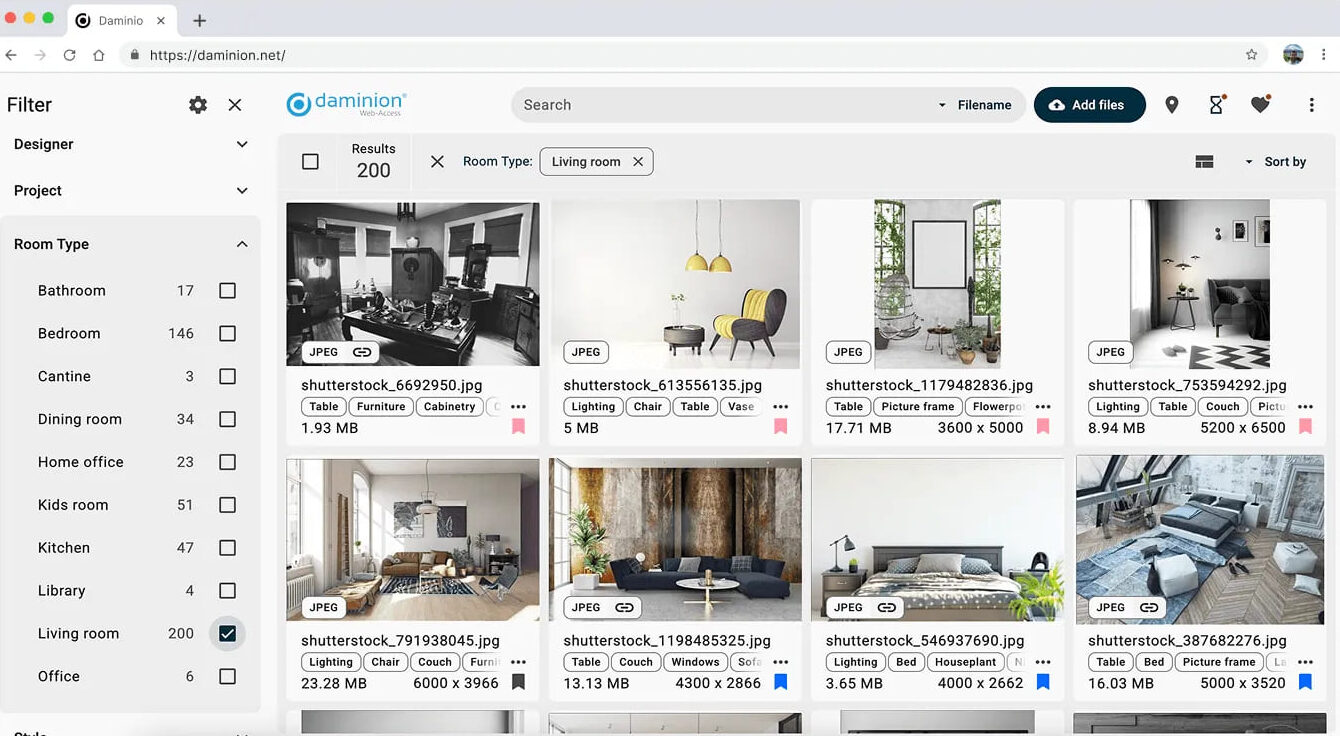Screen dimensions: 1340x736
Task: Open the filter settings gear
Action: (198, 105)
